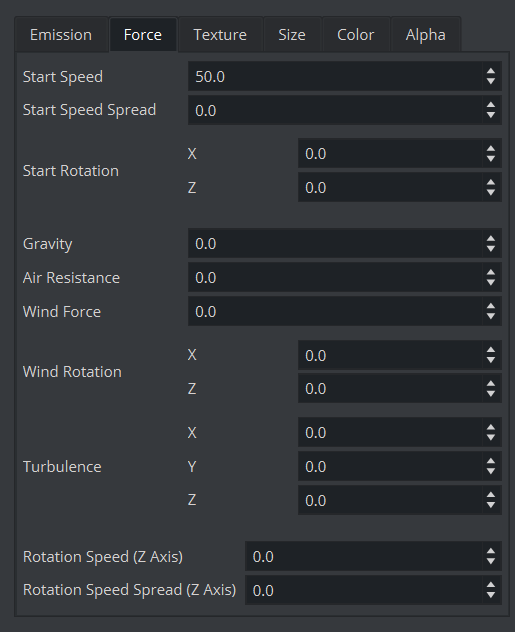Decrease Turbulence Y stepper value
The height and width of the screenshot is (632, 515).
click(490, 471)
